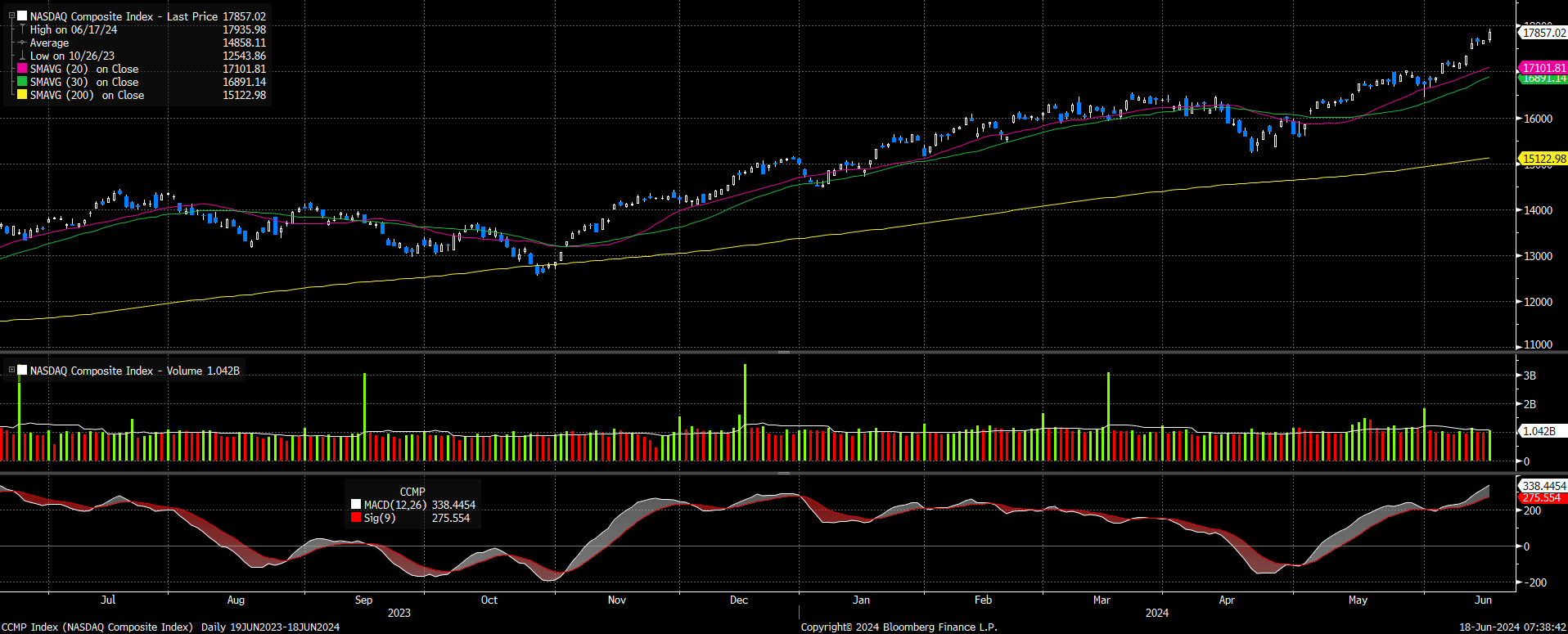Click the Bloomberg Finance L.P. copyright notice
This screenshot has height=634, width=1568.
(x=899, y=627)
